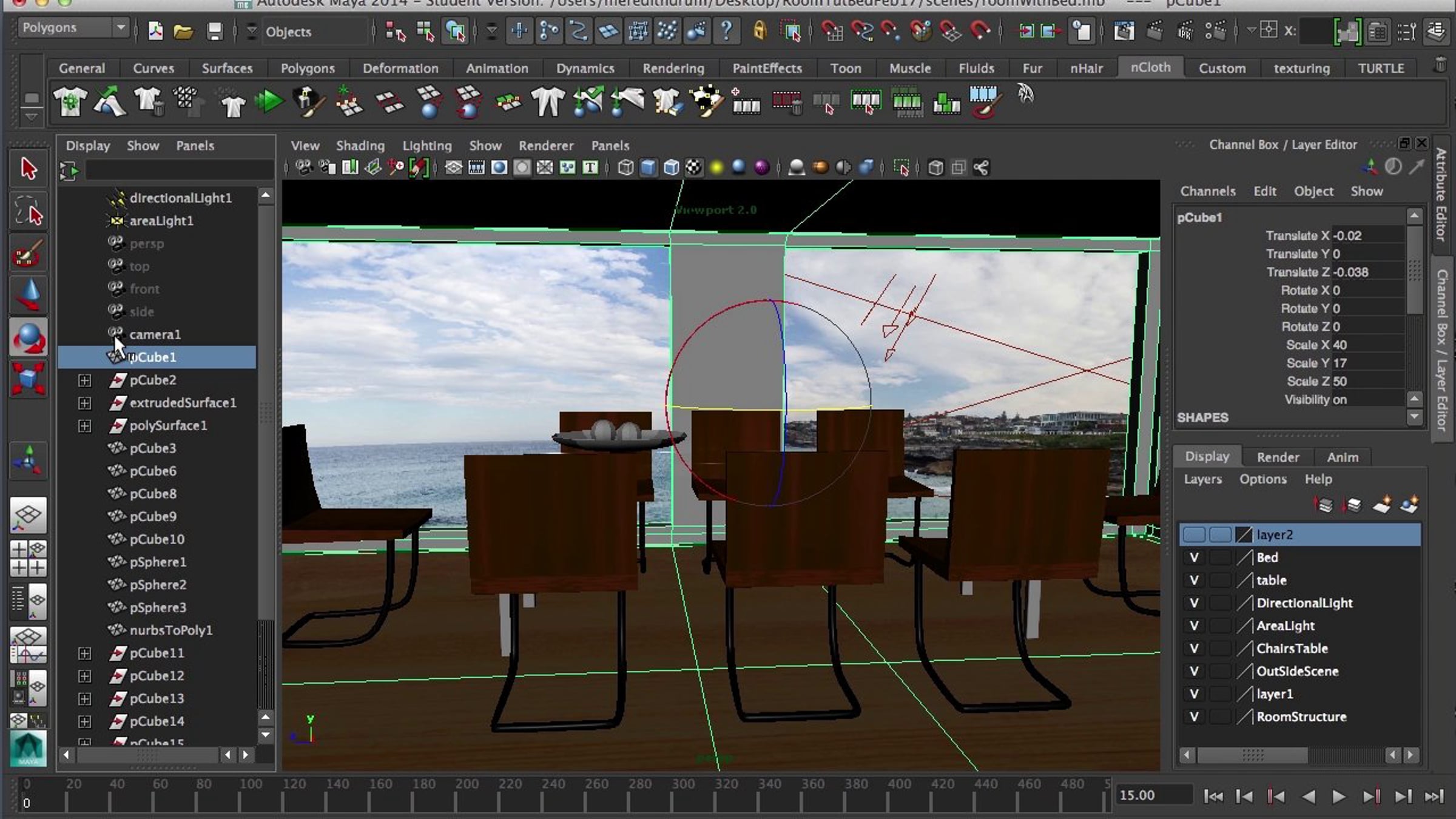Activate the Scale tool
Screen dimensions: 1456x819
[27, 379]
